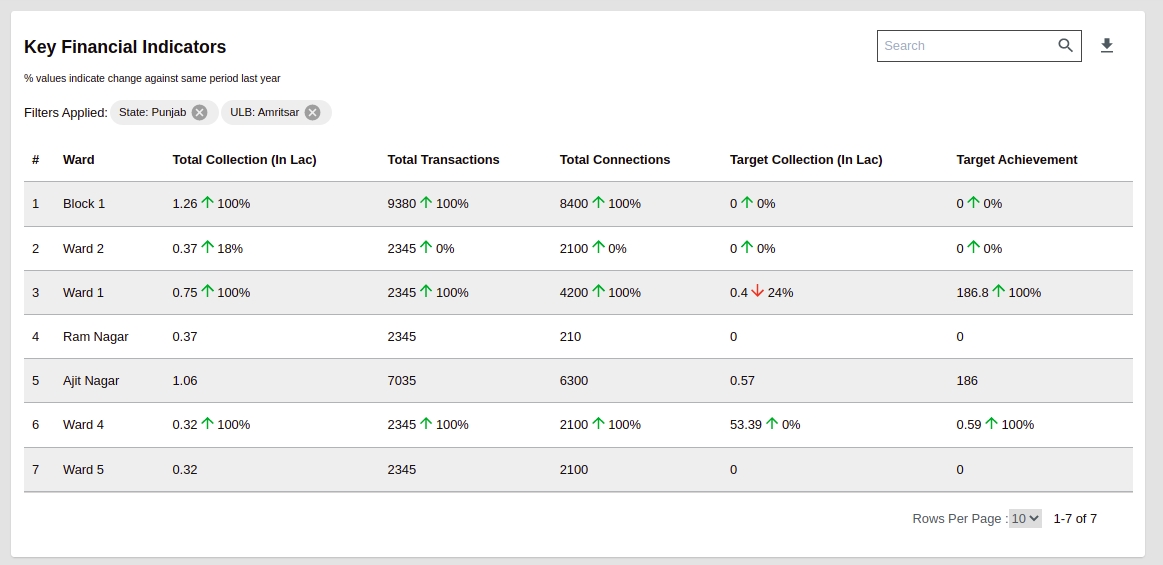Click green arrow next to 53.39 value

(771, 424)
